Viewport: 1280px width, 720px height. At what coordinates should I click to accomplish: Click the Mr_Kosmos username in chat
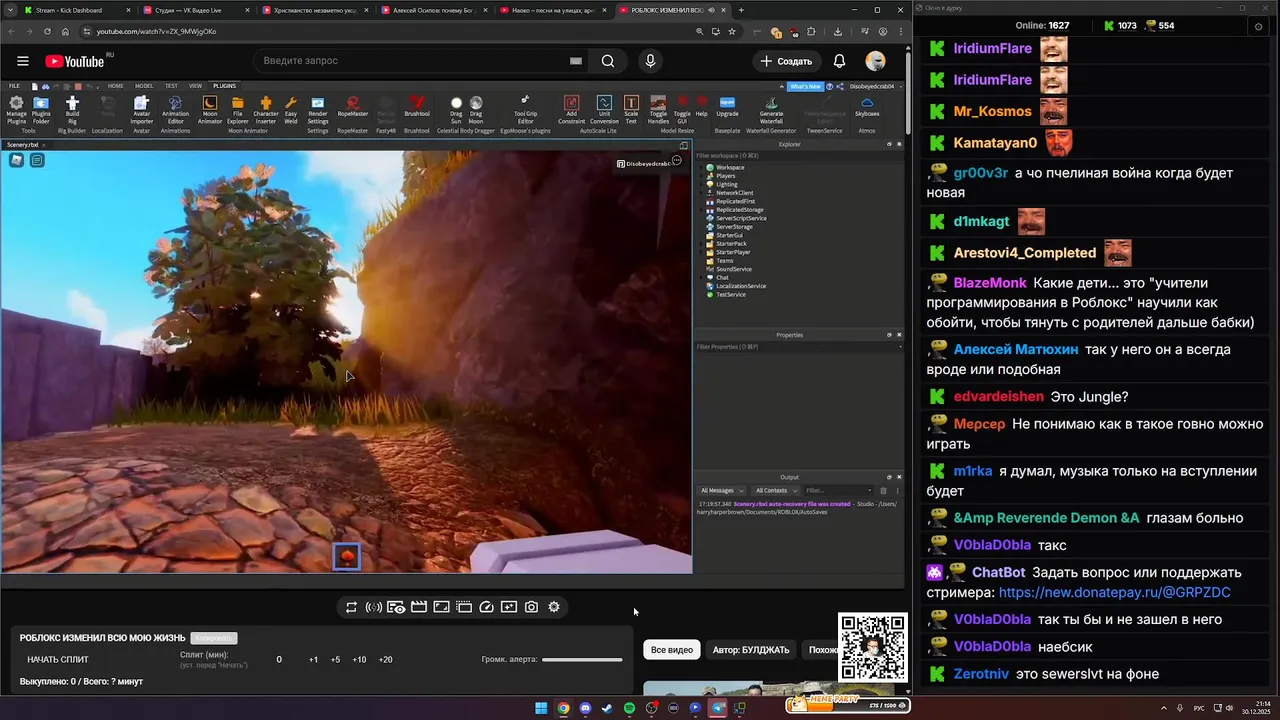[992, 111]
